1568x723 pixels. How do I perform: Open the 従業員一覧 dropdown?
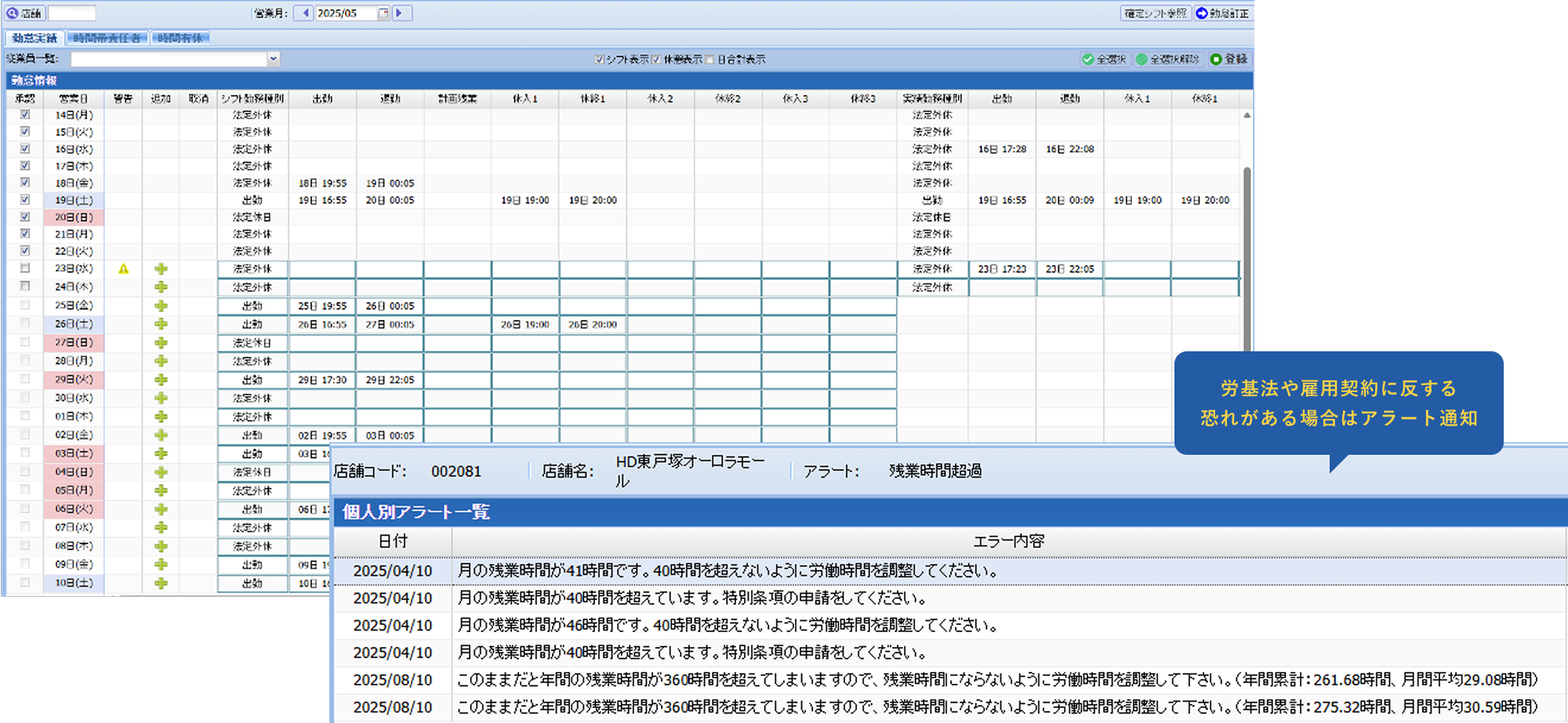point(273,59)
